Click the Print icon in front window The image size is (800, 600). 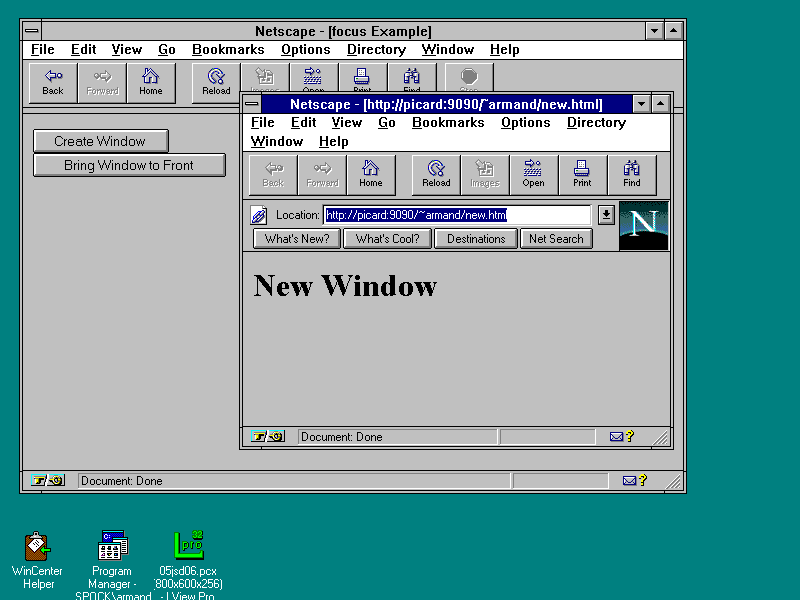583,174
